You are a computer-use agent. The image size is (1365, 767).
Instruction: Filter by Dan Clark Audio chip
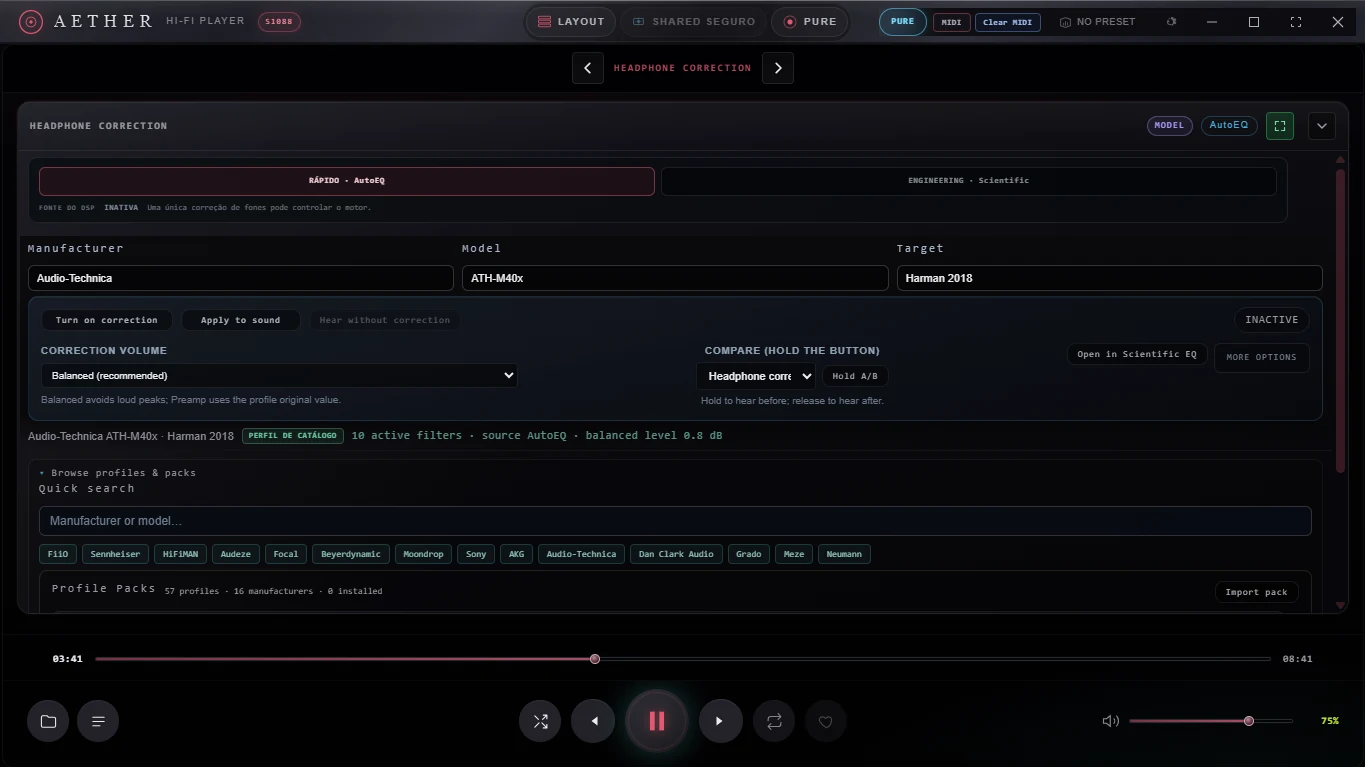pyautogui.click(x=677, y=554)
